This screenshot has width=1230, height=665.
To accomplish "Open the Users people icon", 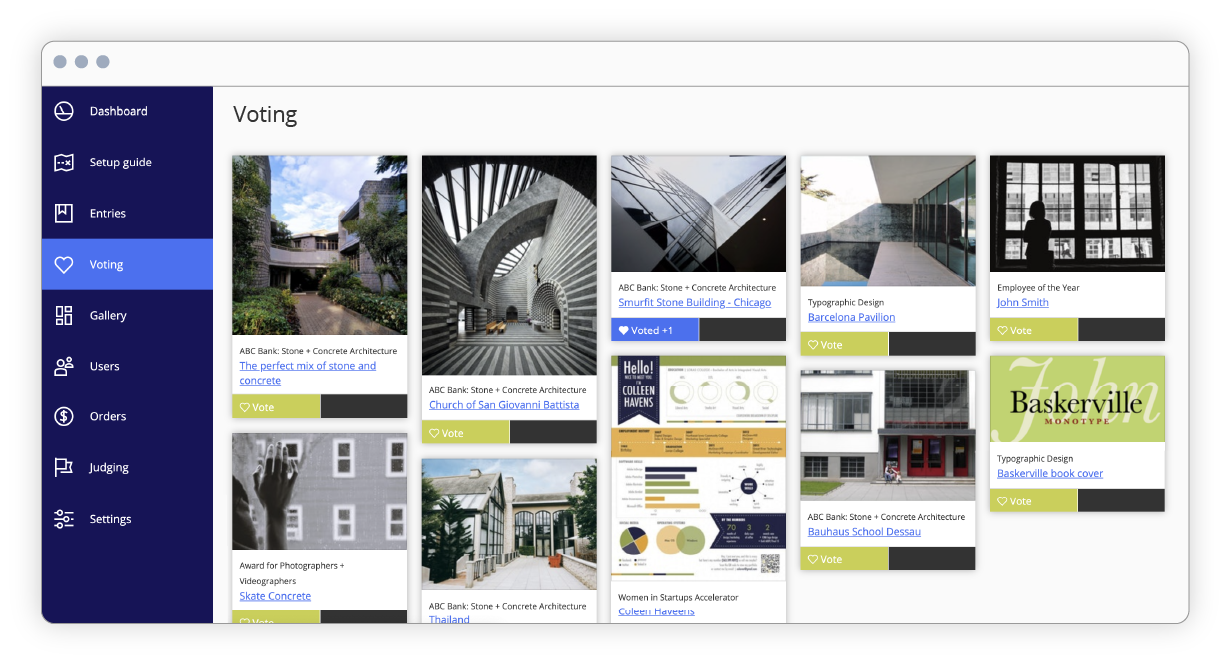I will [x=64, y=366].
